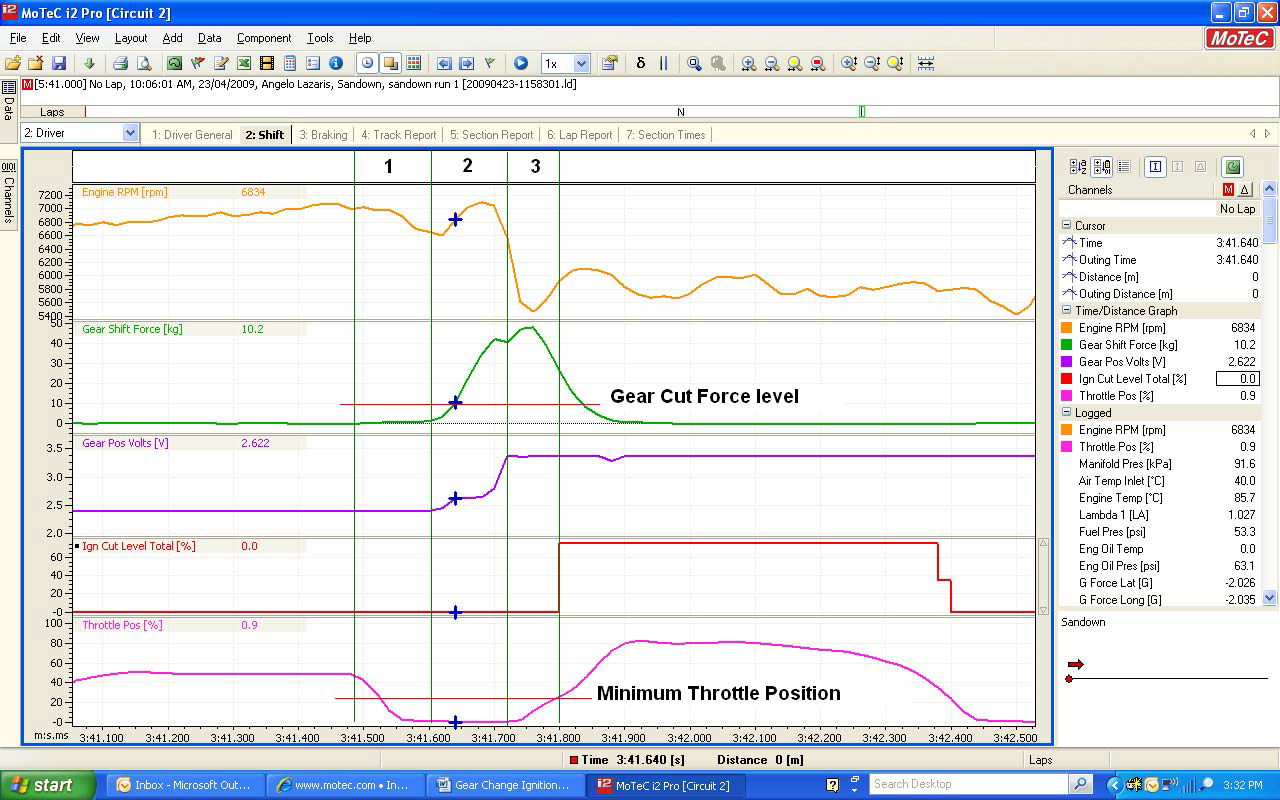Click the zoom-out-fully red magnifier icon

(x=818, y=63)
